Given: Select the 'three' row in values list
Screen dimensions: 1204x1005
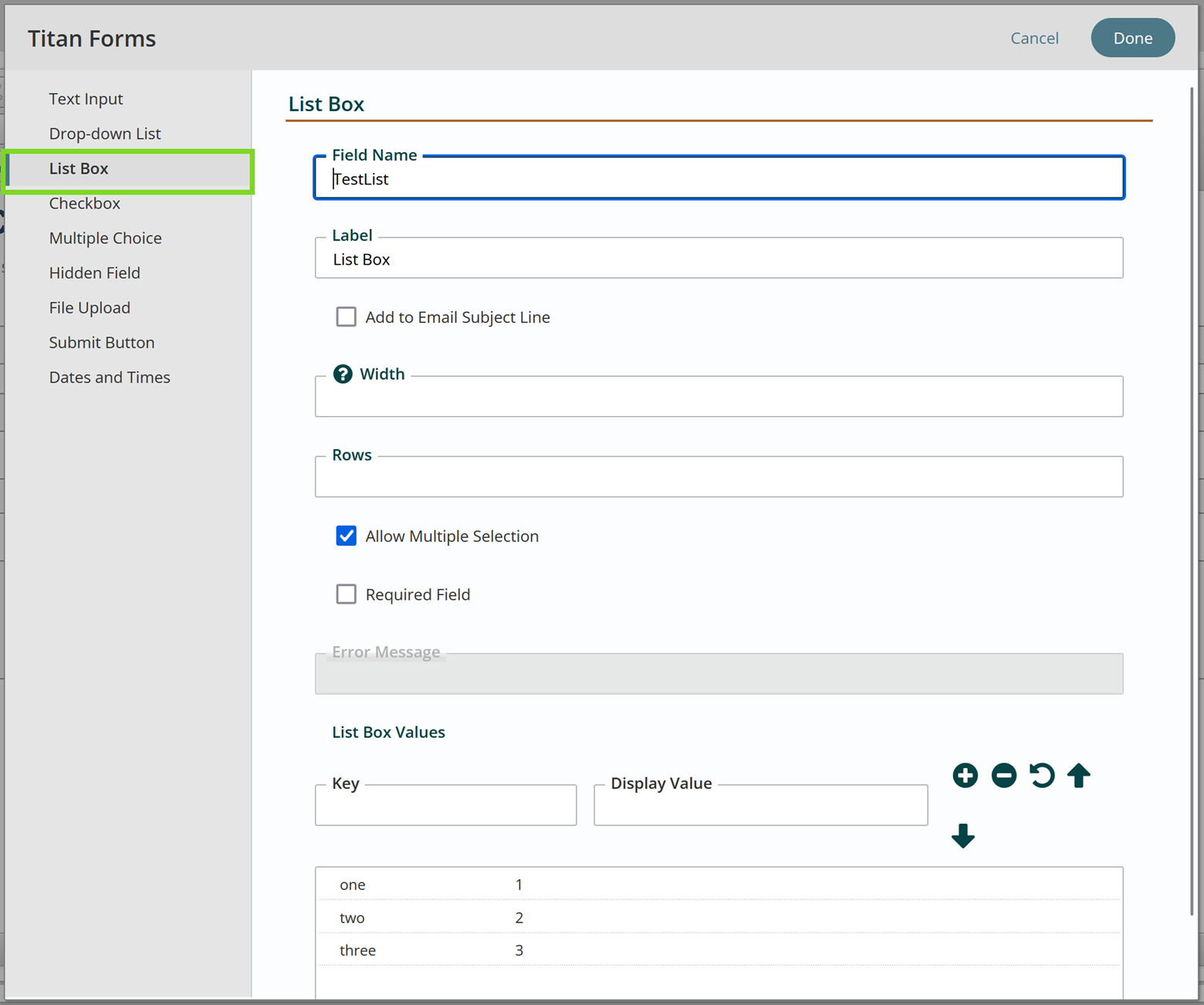Looking at the screenshot, I should click(x=719, y=950).
